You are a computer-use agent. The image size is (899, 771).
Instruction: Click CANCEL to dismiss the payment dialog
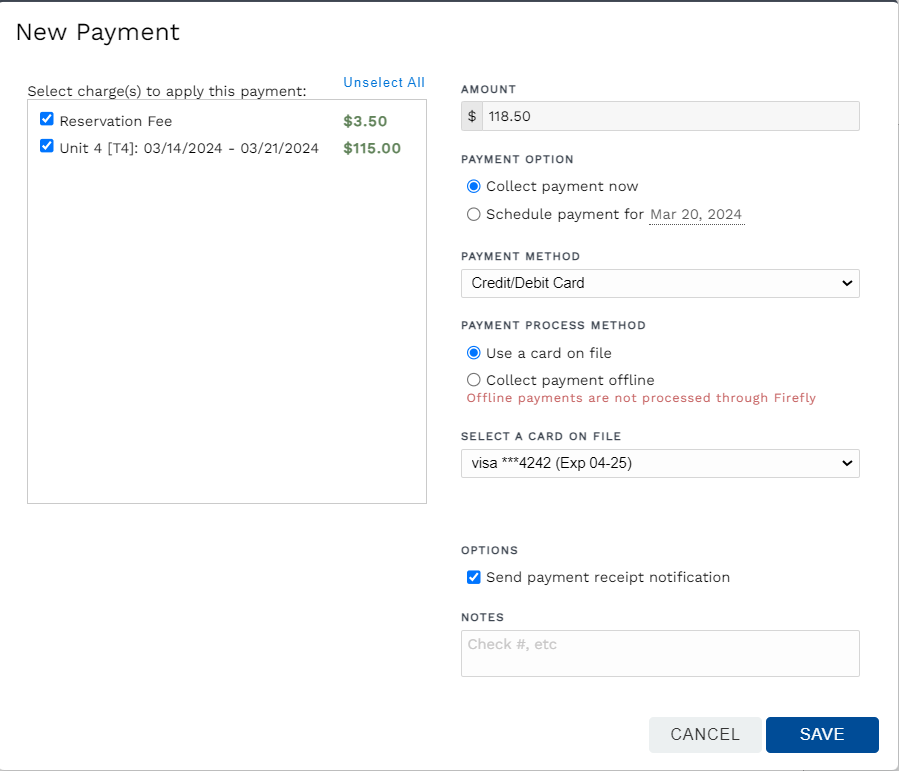705,734
